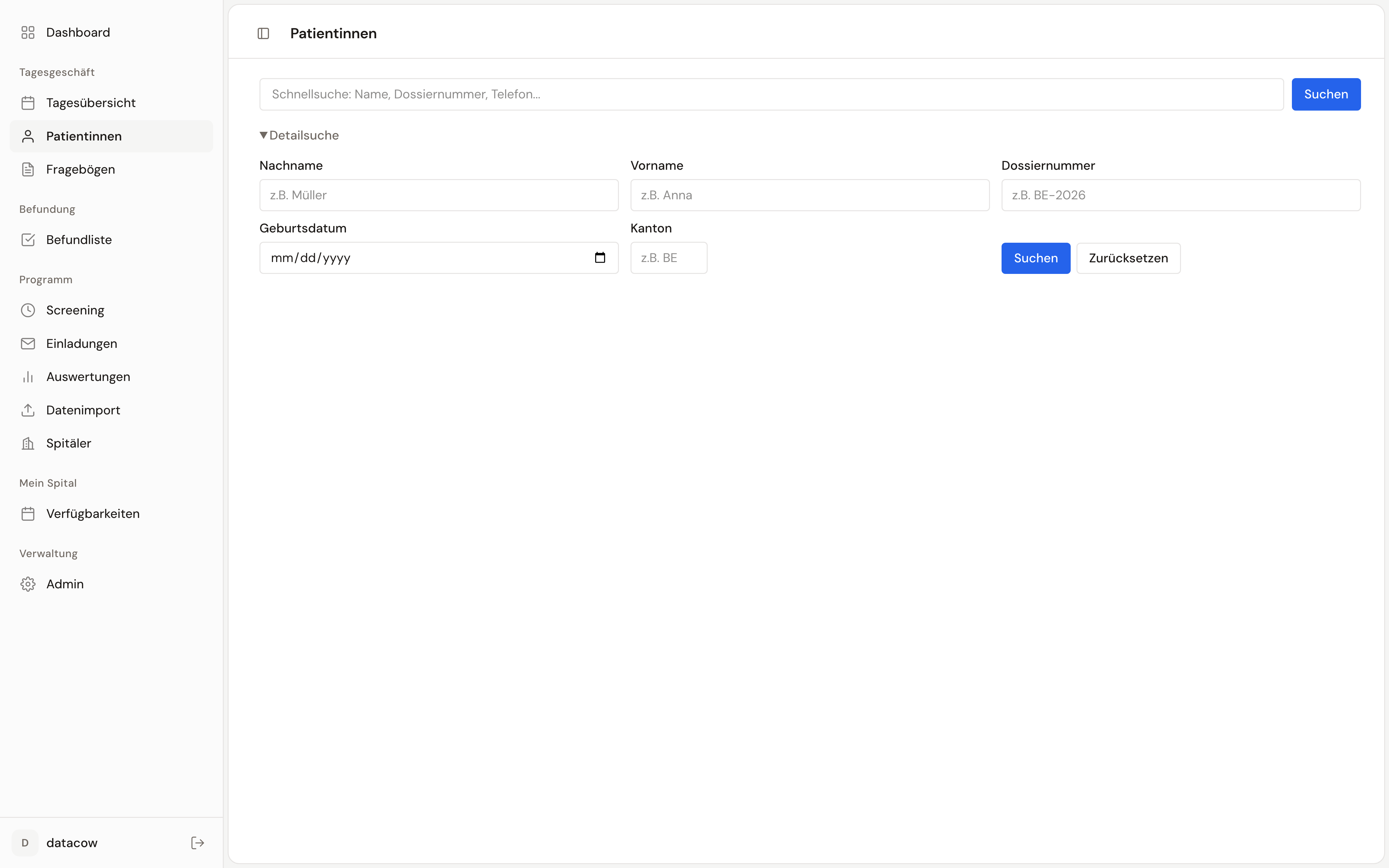The height and width of the screenshot is (868, 1389).
Task: Open the Admin gear icon
Action: (x=28, y=584)
